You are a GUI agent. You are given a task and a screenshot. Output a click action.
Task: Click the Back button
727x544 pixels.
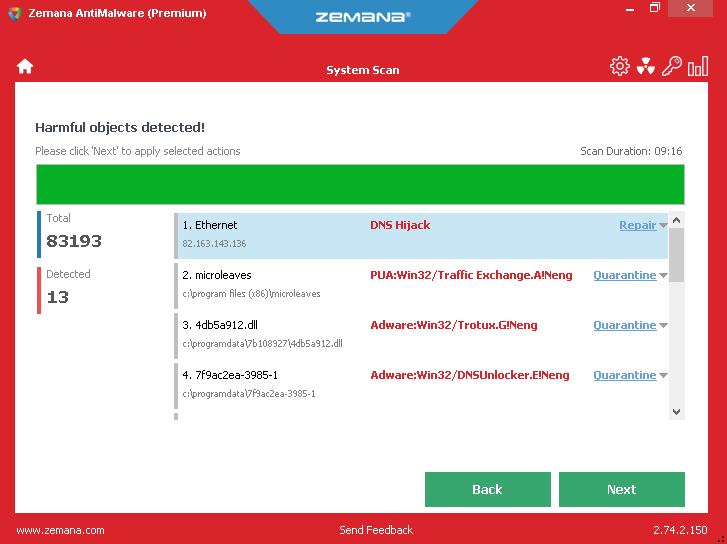(487, 489)
